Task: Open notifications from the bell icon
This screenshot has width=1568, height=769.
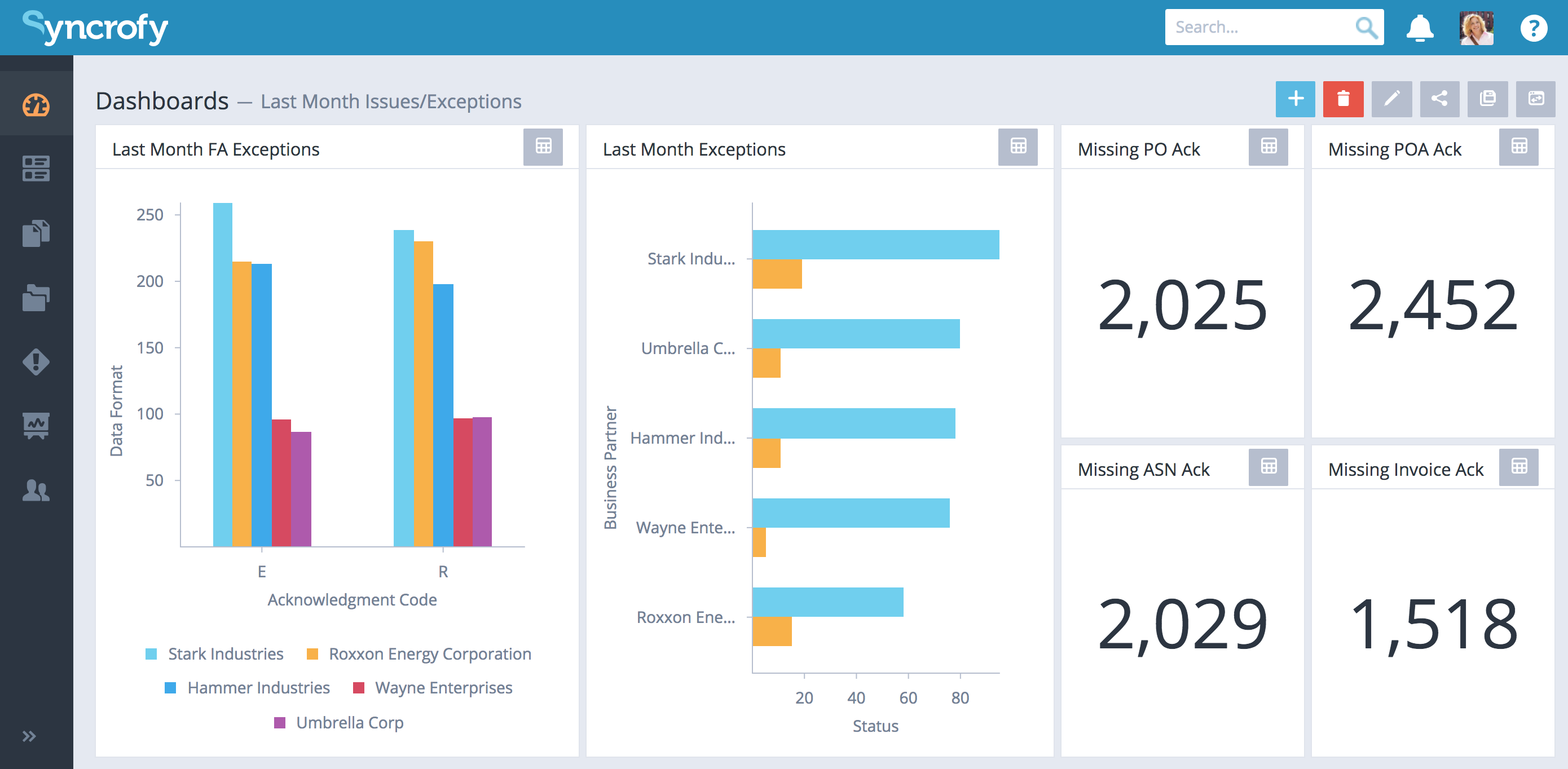Action: 1420,28
